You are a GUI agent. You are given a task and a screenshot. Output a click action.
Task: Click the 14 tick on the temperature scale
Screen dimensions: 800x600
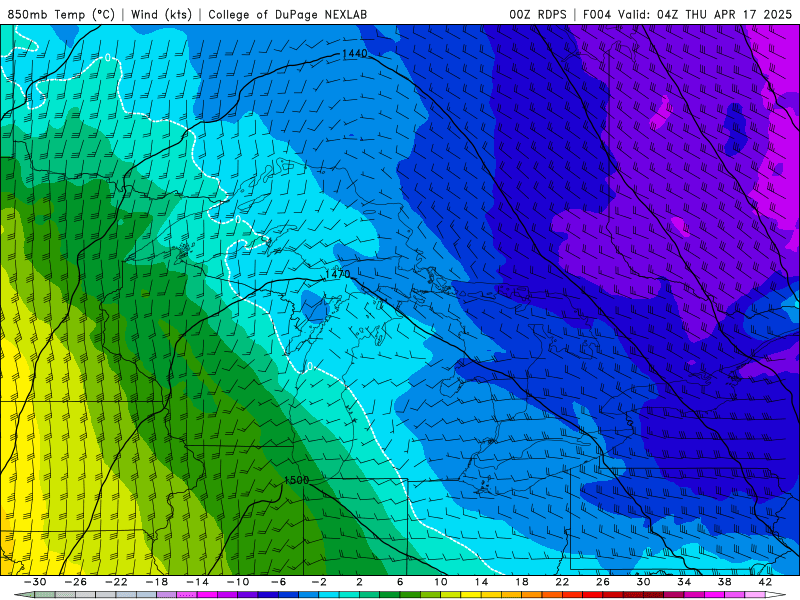coord(481,582)
